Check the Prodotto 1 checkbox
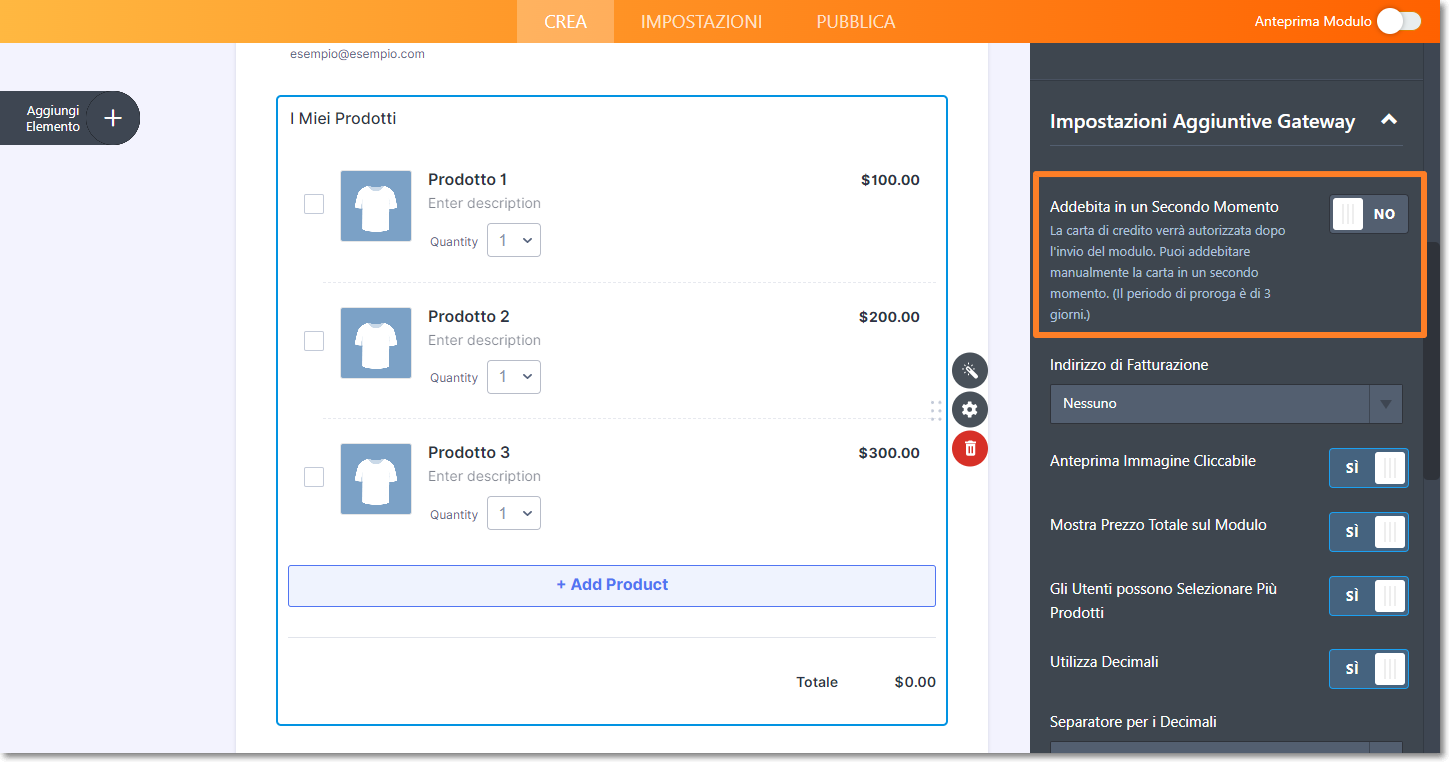 [x=314, y=204]
